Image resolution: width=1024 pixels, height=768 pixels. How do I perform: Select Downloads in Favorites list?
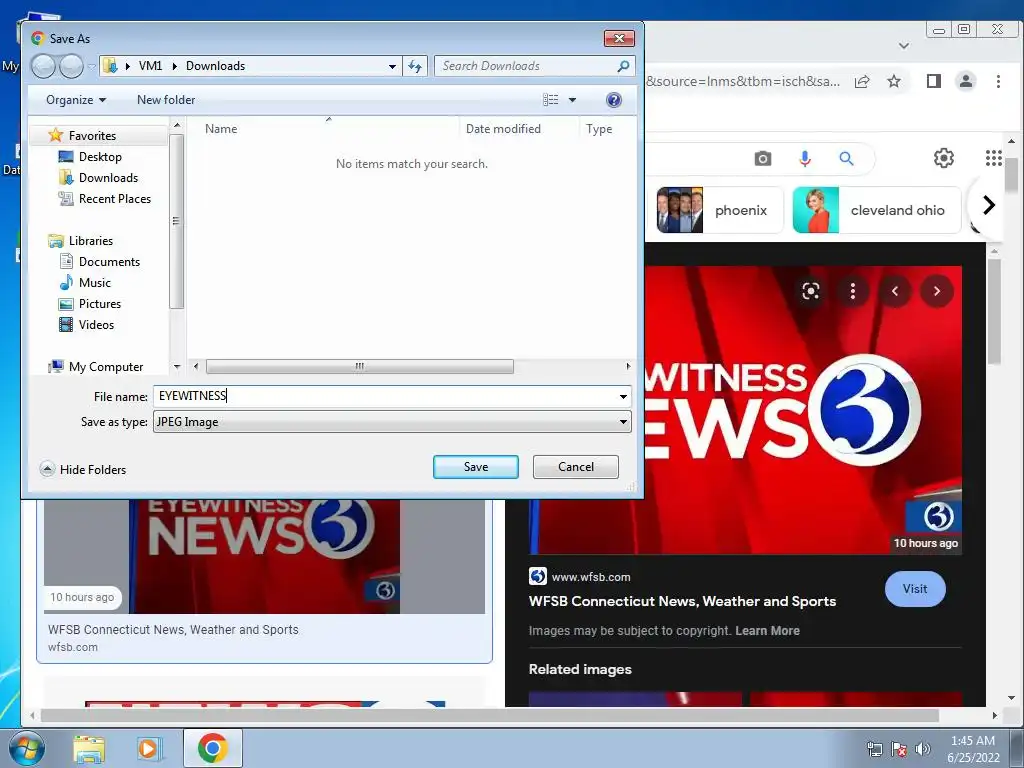coord(108,178)
